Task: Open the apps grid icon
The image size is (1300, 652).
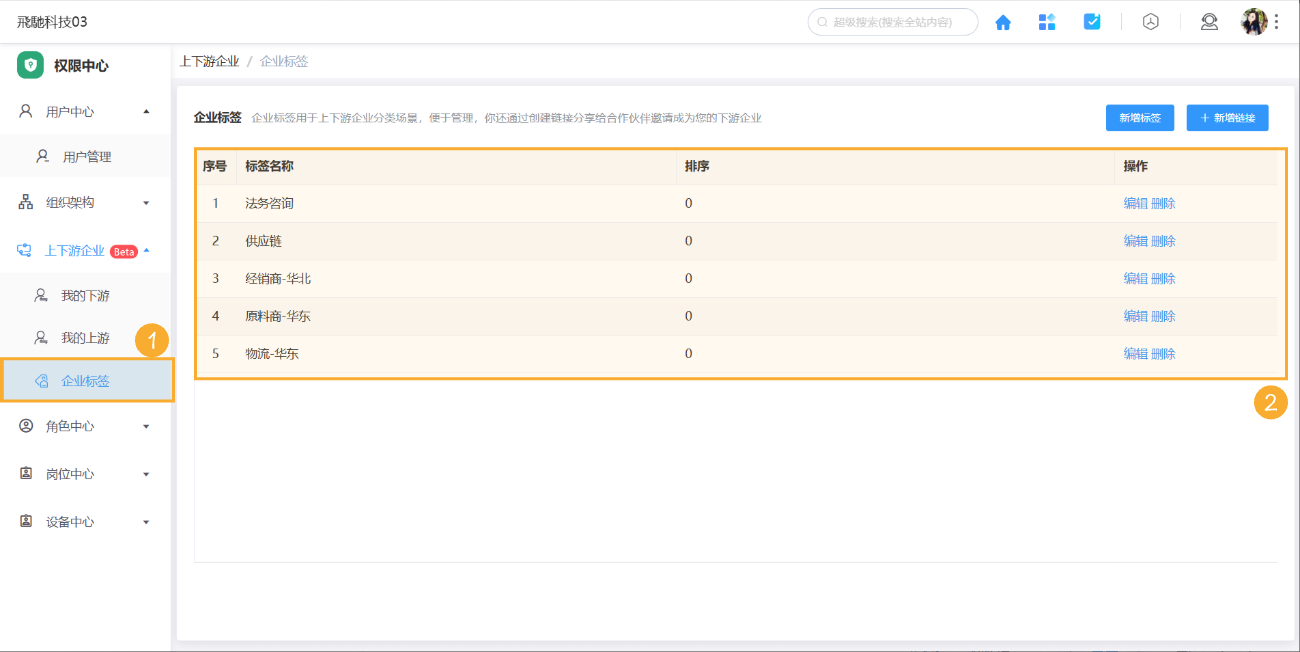Action: [1047, 22]
